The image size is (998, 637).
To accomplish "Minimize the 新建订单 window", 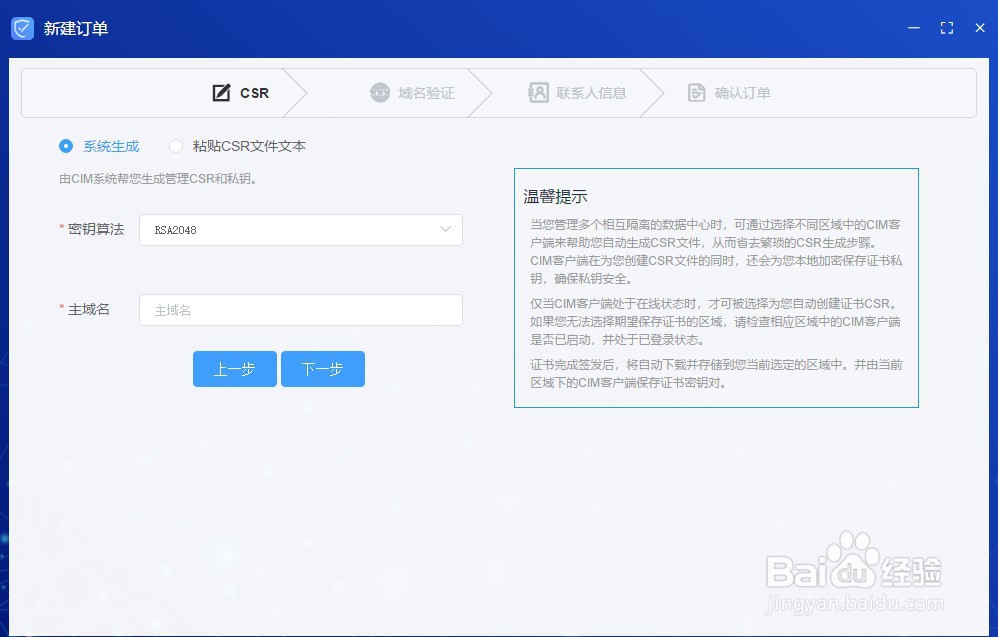I will 914,28.
